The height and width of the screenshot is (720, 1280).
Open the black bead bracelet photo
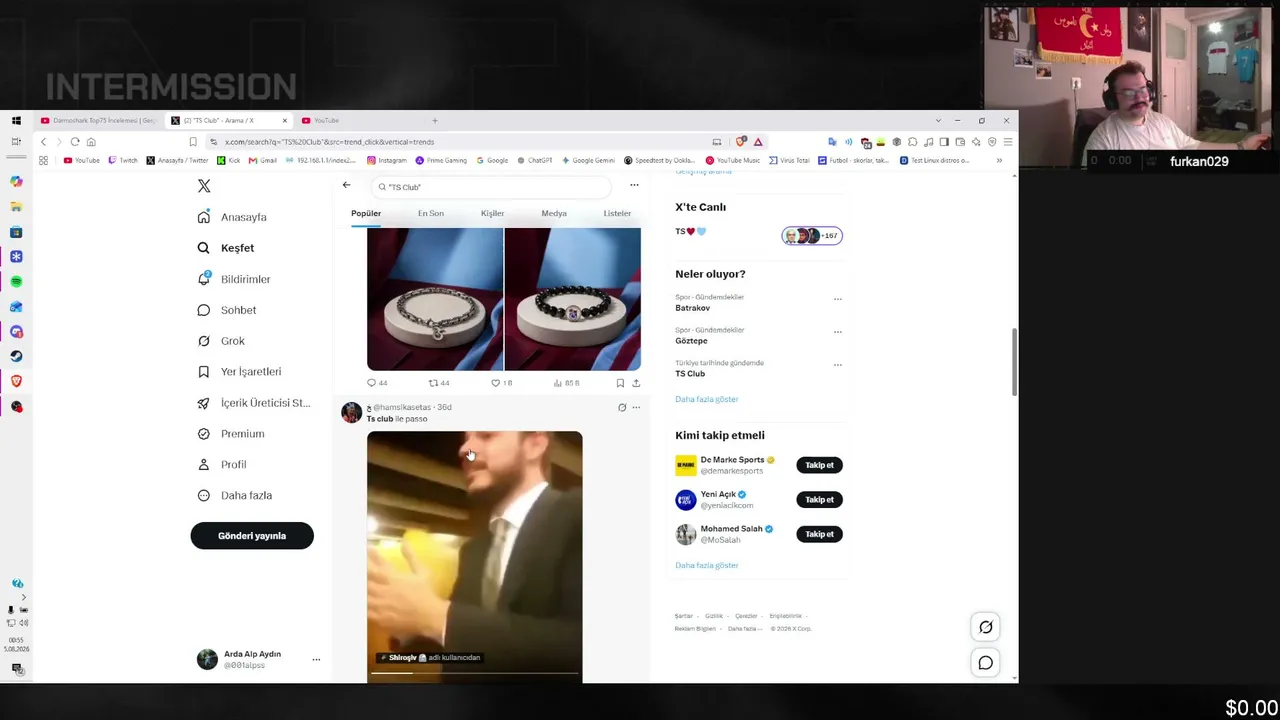573,299
